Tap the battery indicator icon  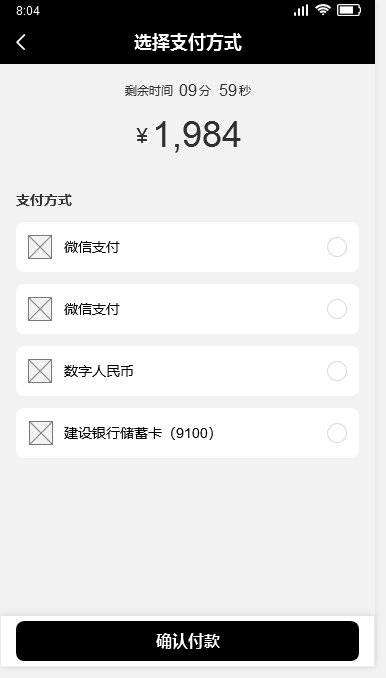point(349,10)
